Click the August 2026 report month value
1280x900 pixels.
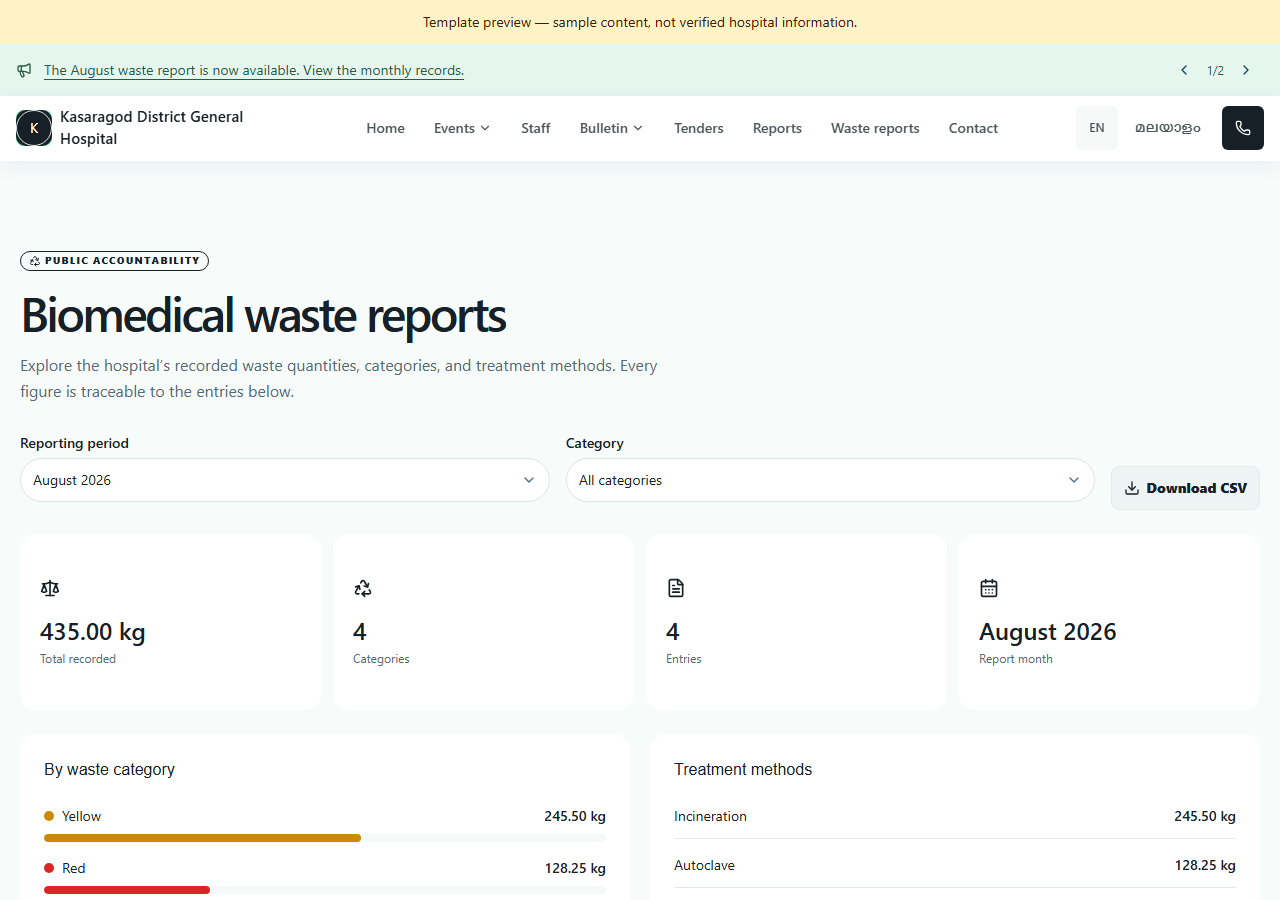coord(1048,632)
